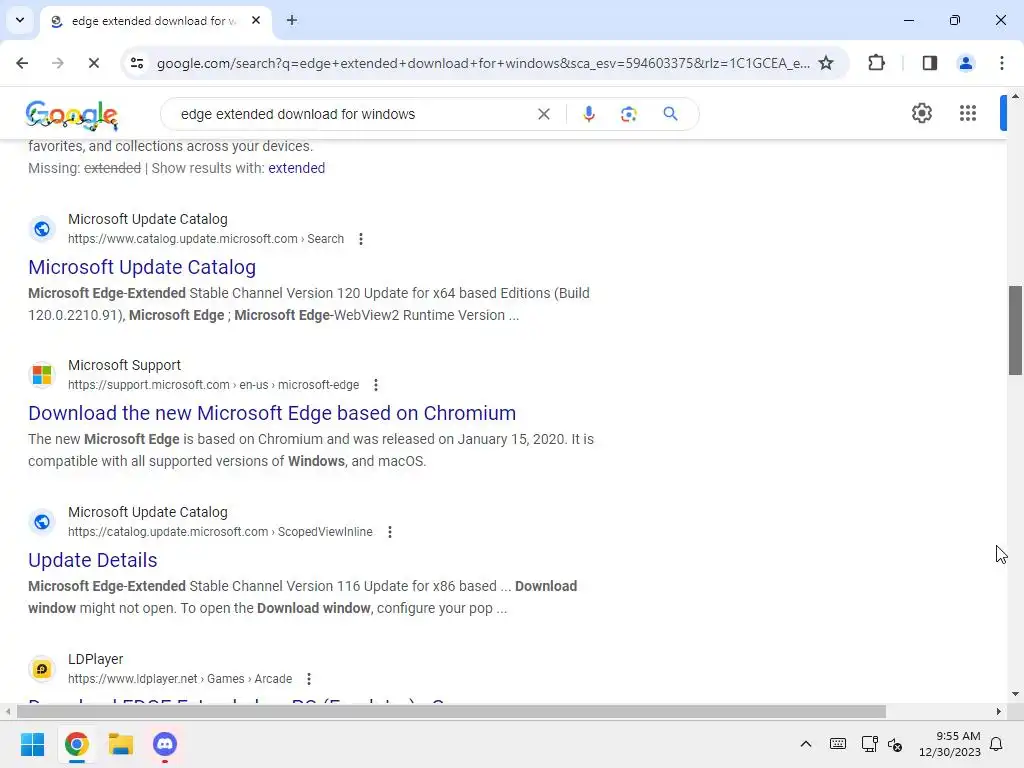Open 'Microsoft Update Catalog' result title
The height and width of the screenshot is (768, 1024).
[142, 267]
